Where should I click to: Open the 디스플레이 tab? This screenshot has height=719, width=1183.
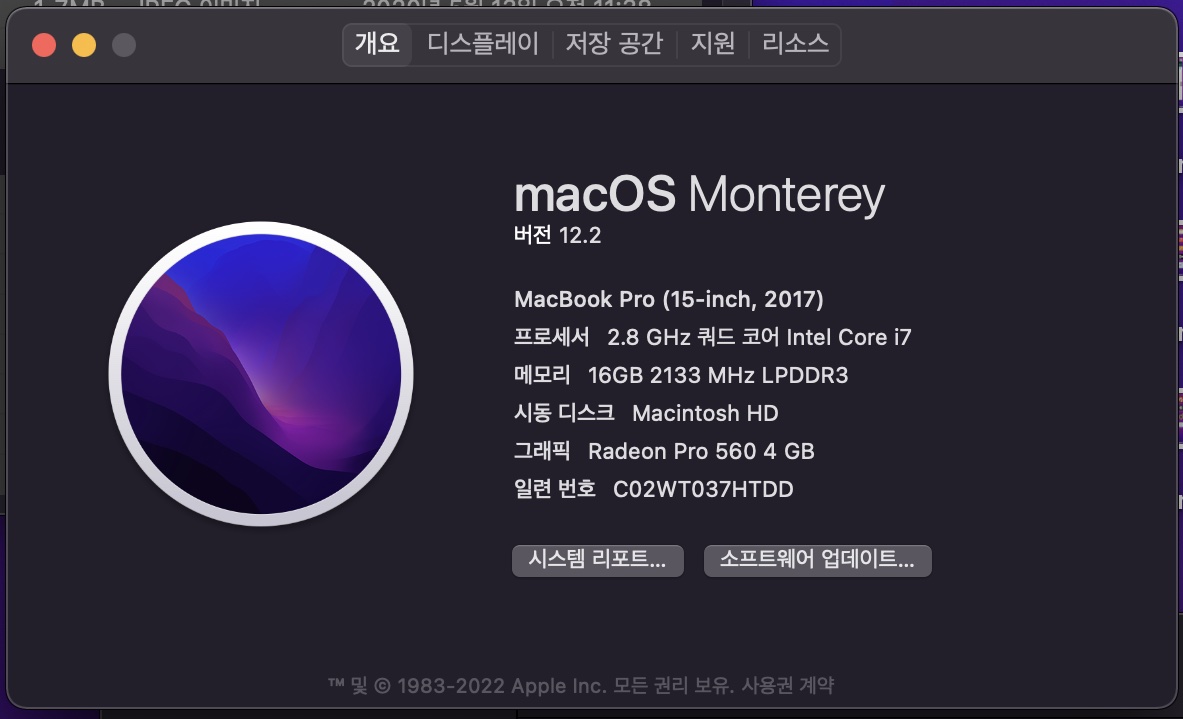[483, 44]
